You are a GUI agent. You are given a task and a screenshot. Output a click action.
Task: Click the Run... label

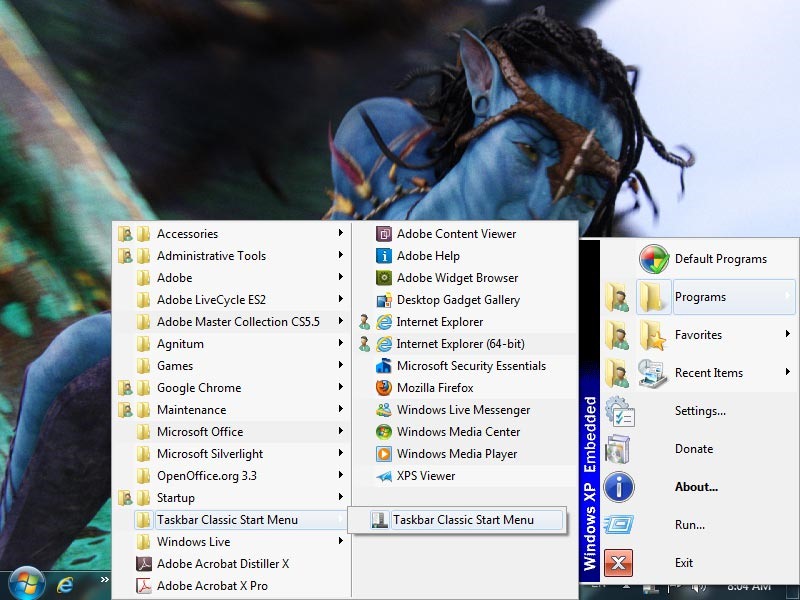[x=690, y=525]
